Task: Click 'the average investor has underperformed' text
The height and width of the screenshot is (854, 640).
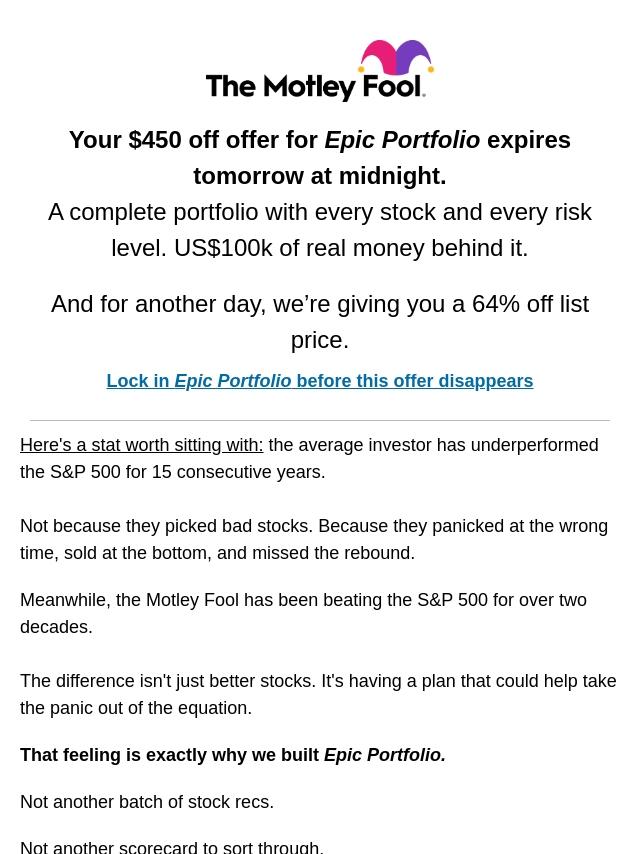Action: click(x=432, y=445)
